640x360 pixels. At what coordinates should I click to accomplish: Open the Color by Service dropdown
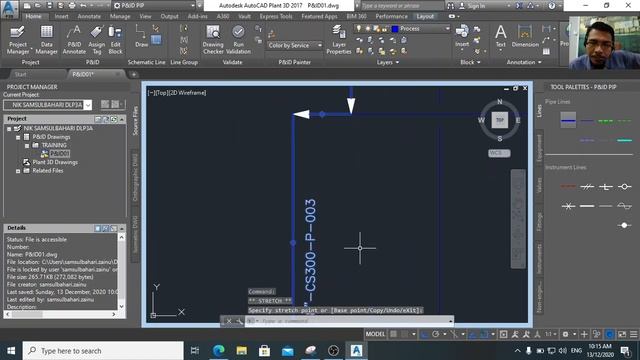(295, 45)
